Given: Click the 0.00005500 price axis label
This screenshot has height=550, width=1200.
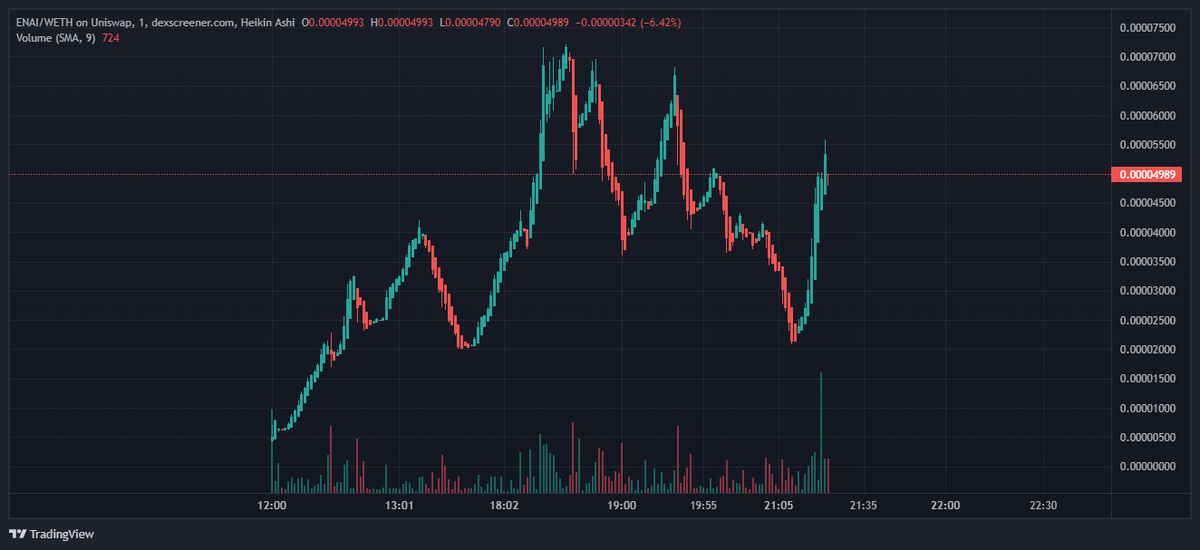Looking at the screenshot, I should (x=1147, y=145).
